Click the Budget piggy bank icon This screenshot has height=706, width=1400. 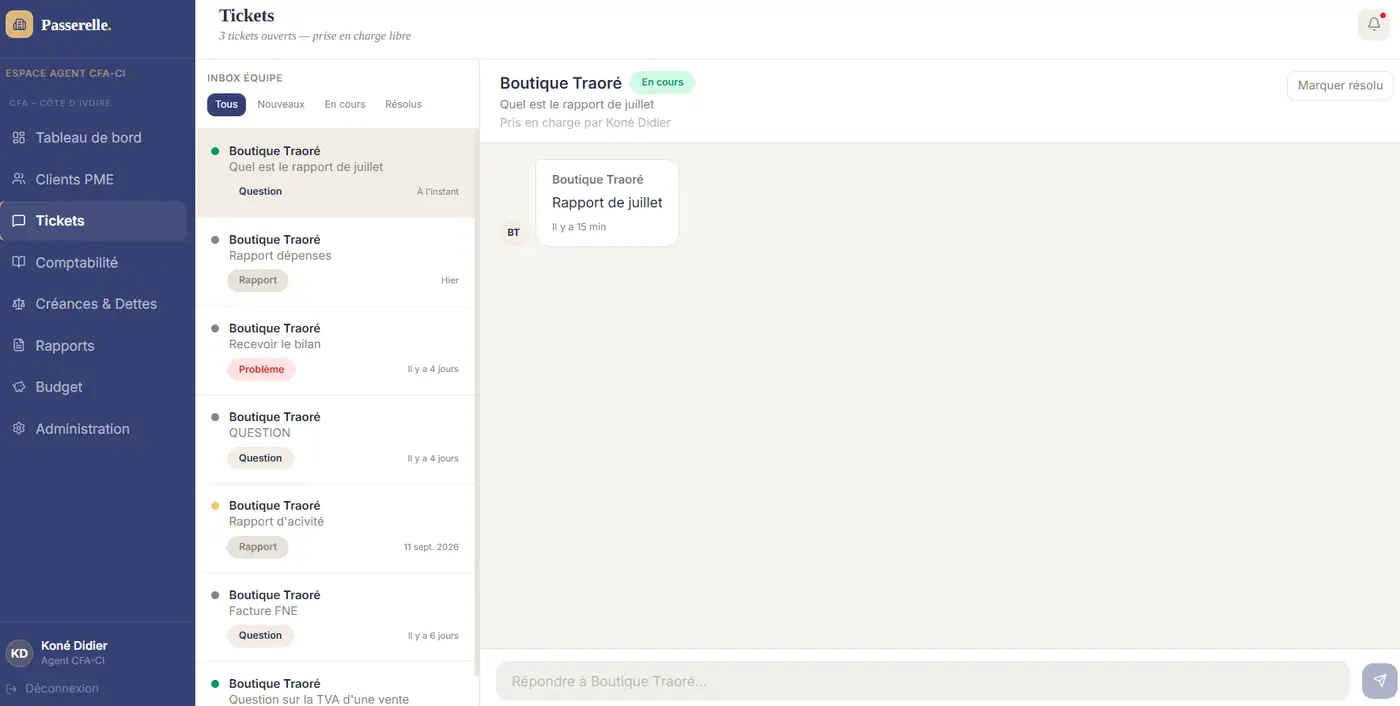tap(18, 387)
